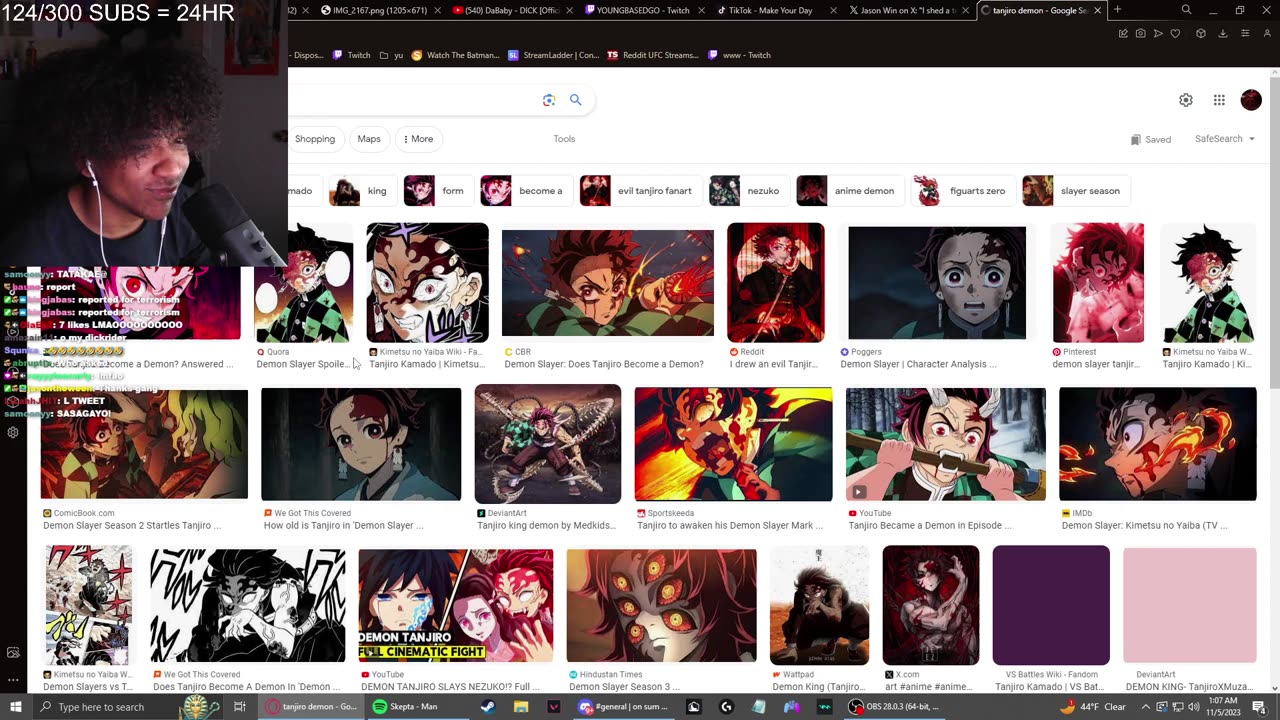Image resolution: width=1280 pixels, height=720 pixels.
Task: Open Reddit UFC Streams bookmark
Action: click(653, 55)
